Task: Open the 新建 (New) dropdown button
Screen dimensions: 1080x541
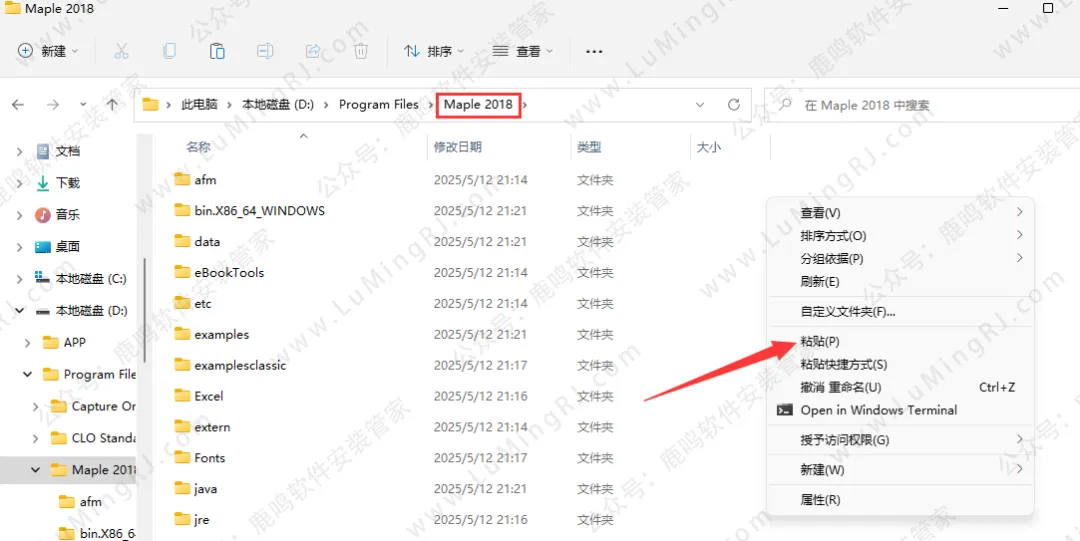Action: tap(49, 51)
